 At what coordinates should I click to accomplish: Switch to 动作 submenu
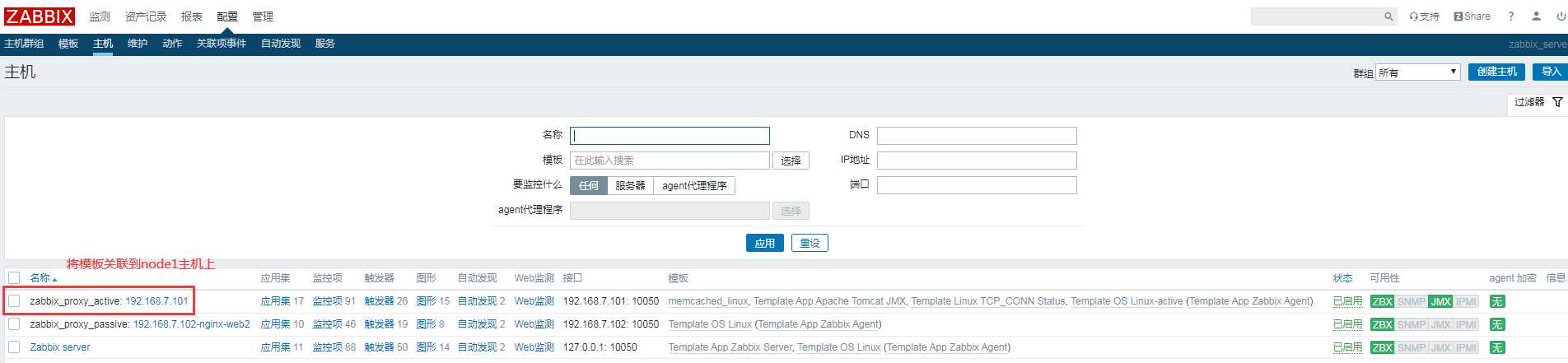172,44
